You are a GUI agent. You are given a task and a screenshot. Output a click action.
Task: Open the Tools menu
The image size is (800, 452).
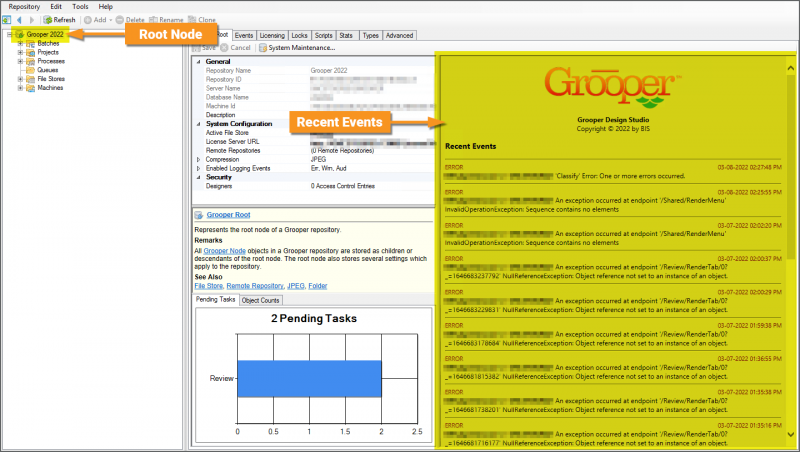pos(80,7)
